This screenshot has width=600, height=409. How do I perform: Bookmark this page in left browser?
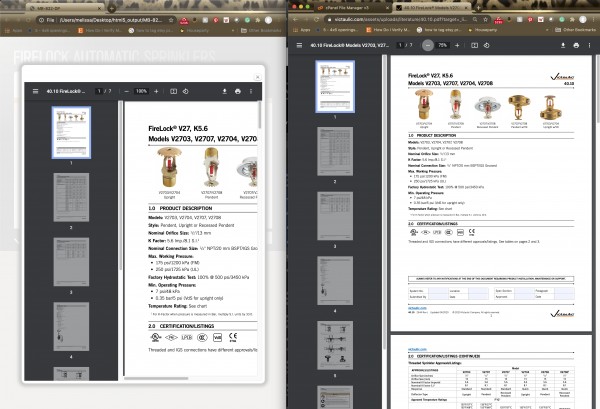coord(171,20)
